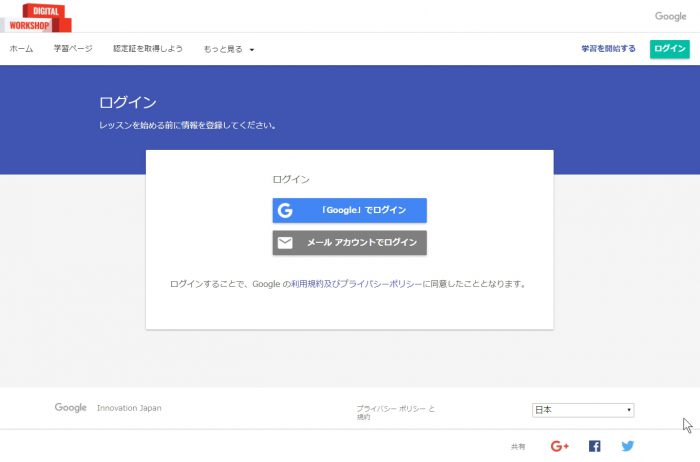Open 認定証を取得しよう in the navigation
Image resolution: width=700 pixels, height=462 pixels.
tap(148, 49)
